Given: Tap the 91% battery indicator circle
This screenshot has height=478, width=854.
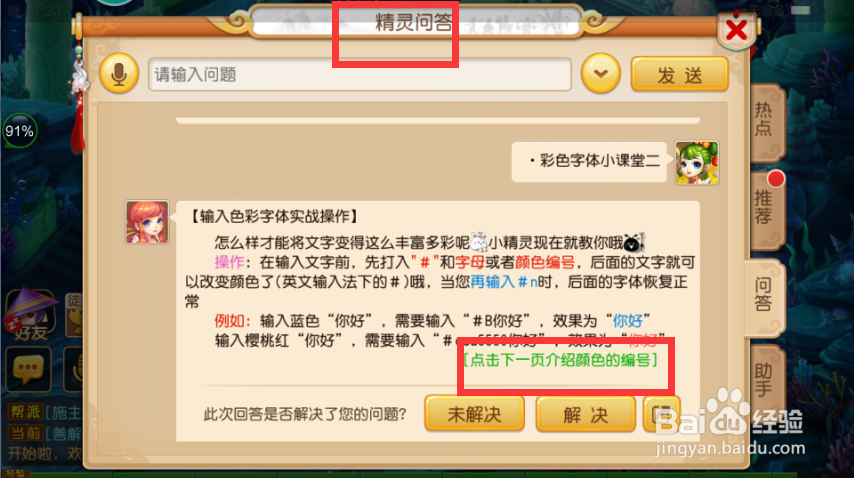Looking at the screenshot, I should pos(20,131).
